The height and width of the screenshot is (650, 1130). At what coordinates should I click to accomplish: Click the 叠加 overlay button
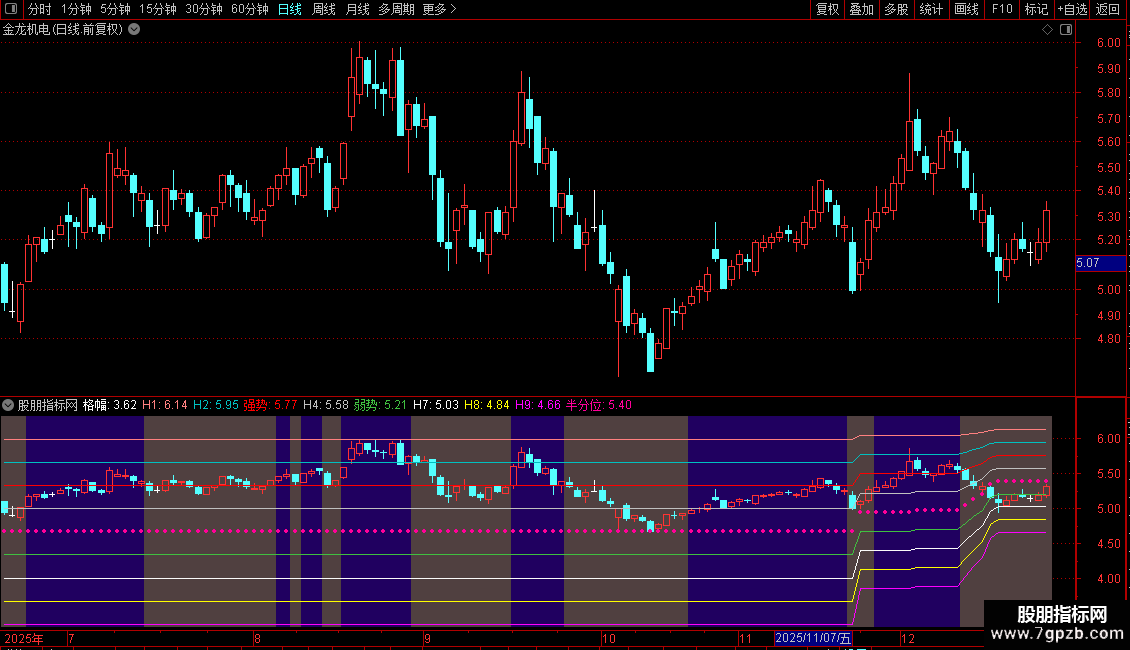pyautogui.click(x=861, y=9)
